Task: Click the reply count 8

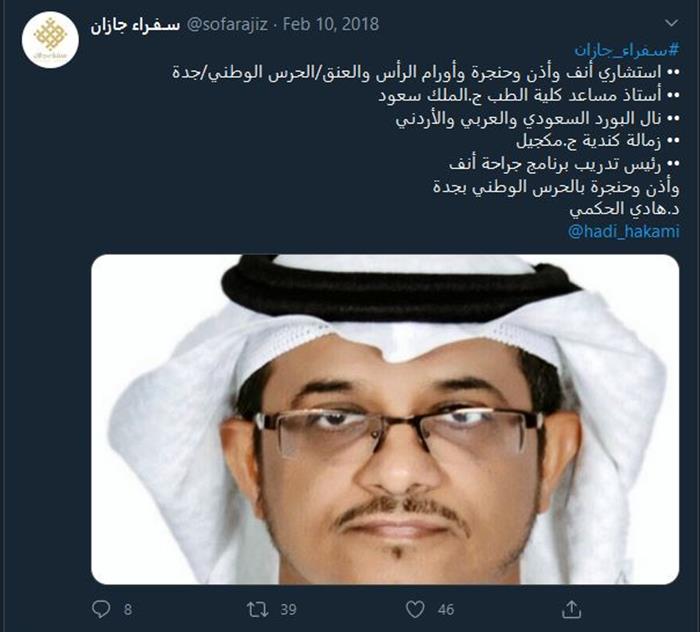Action: coord(128,609)
